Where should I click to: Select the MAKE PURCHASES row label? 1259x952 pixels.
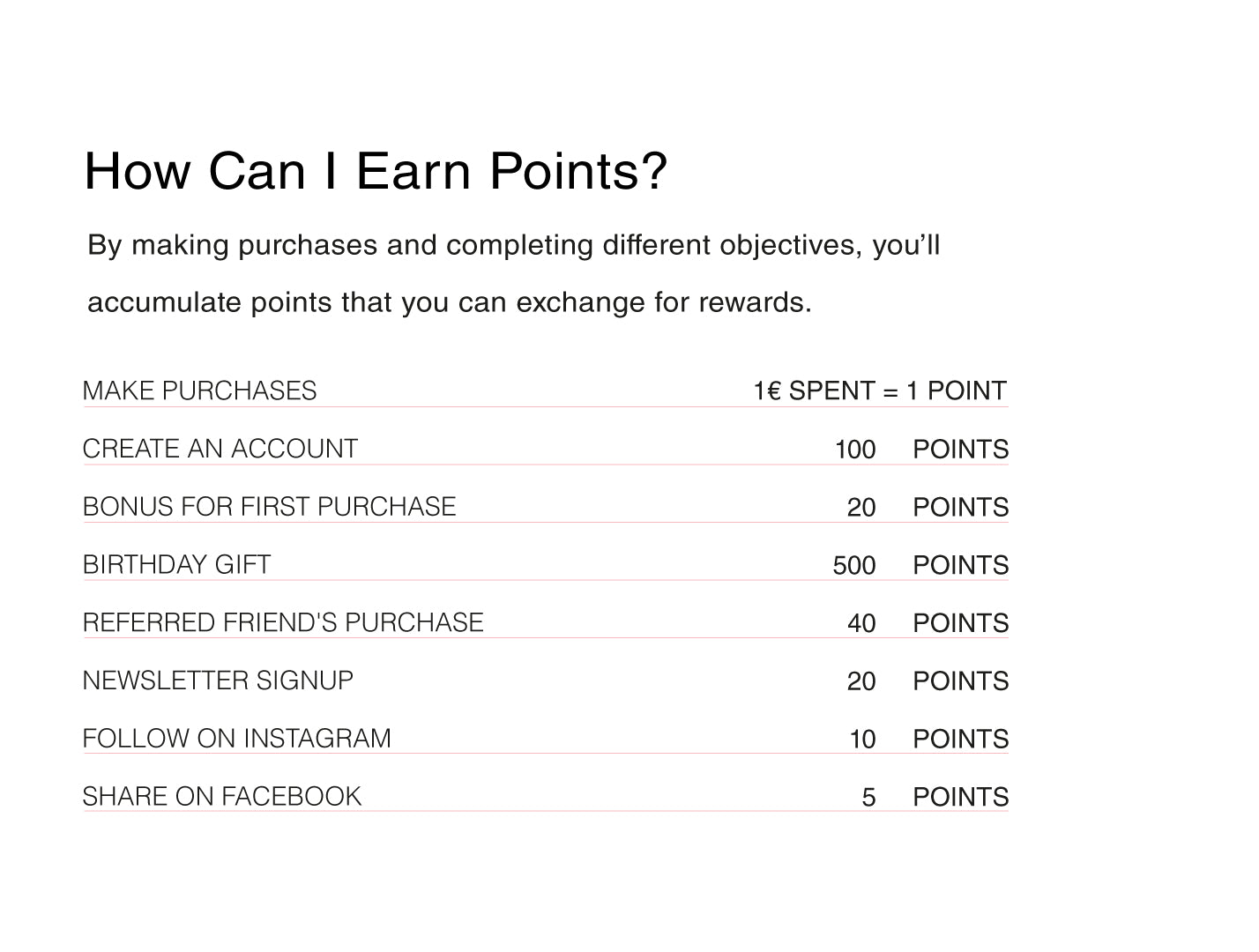tap(199, 390)
